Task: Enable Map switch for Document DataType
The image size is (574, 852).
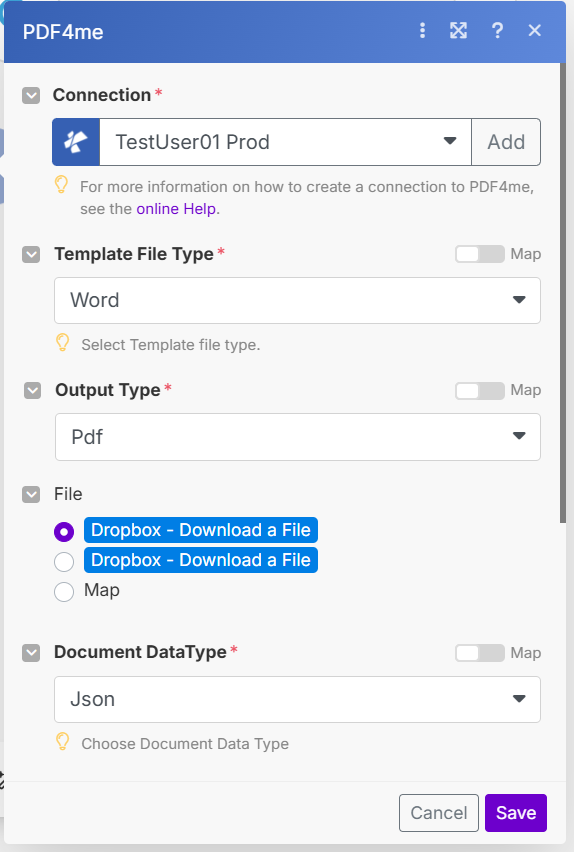Action: click(480, 653)
